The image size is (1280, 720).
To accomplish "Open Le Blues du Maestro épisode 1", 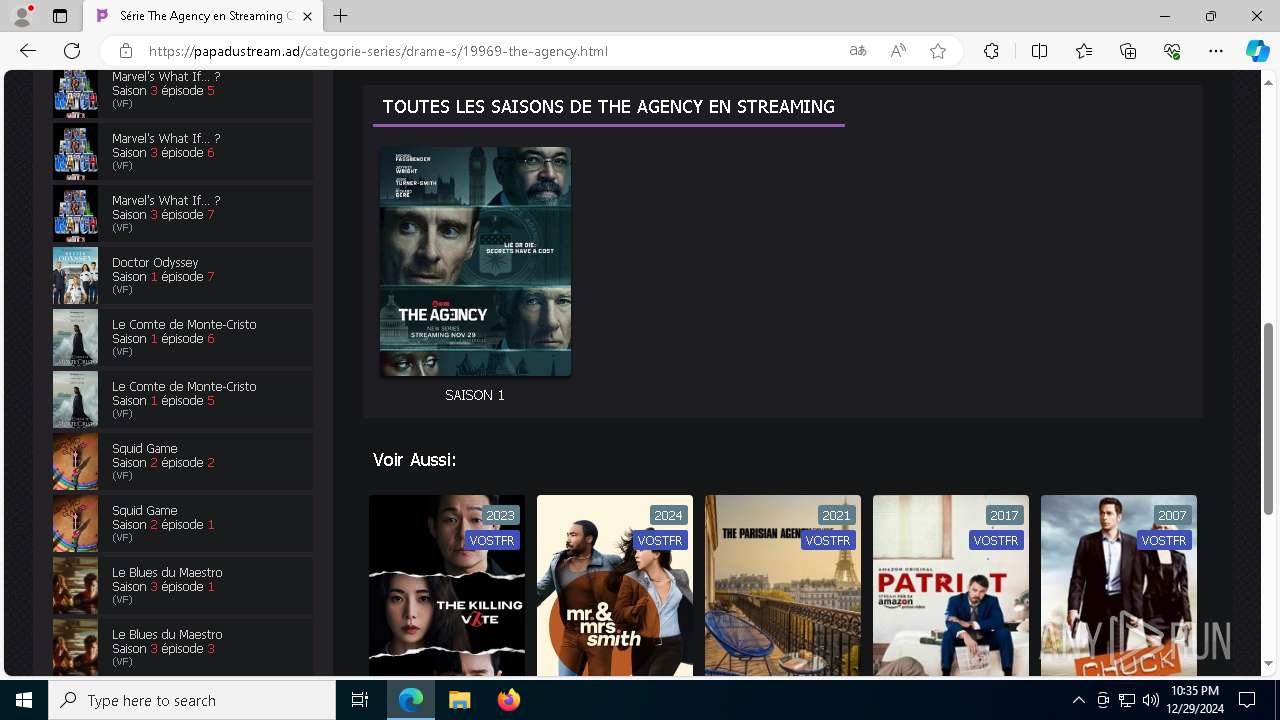I will click(x=183, y=586).
